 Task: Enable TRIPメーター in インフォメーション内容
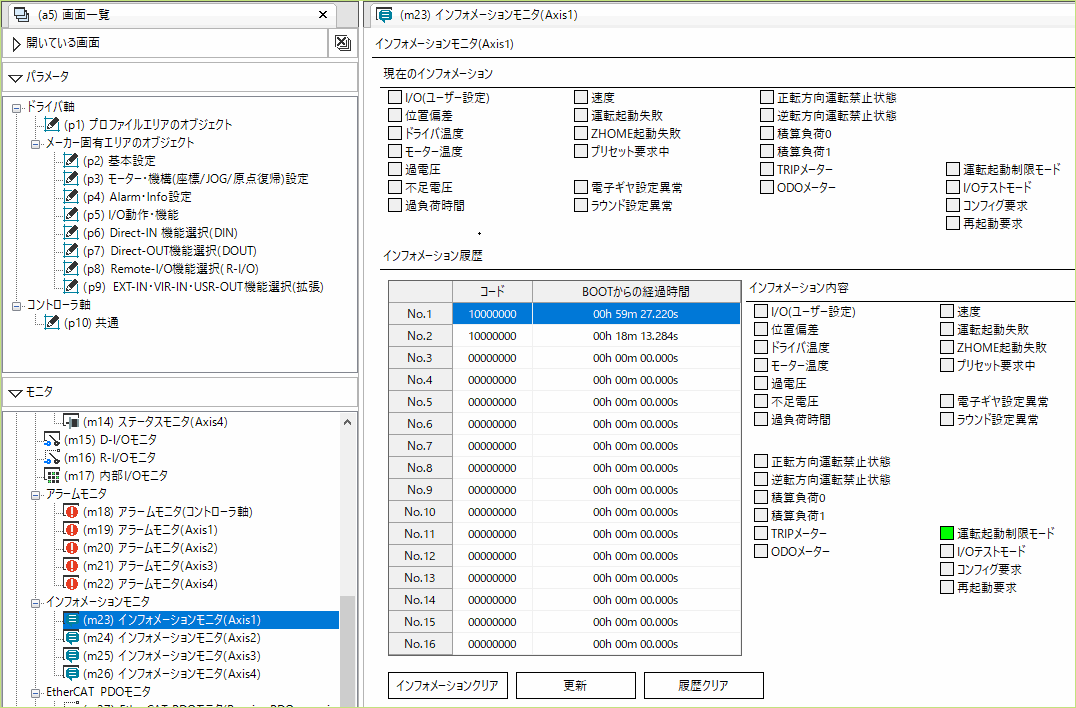[761, 532]
